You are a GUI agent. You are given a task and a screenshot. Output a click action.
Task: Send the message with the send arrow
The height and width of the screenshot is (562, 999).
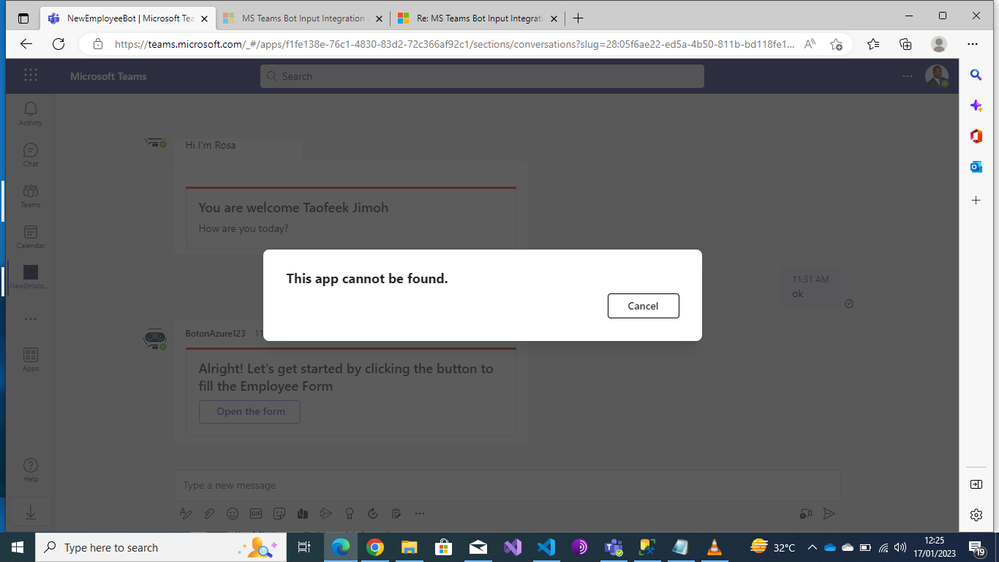[829, 514]
